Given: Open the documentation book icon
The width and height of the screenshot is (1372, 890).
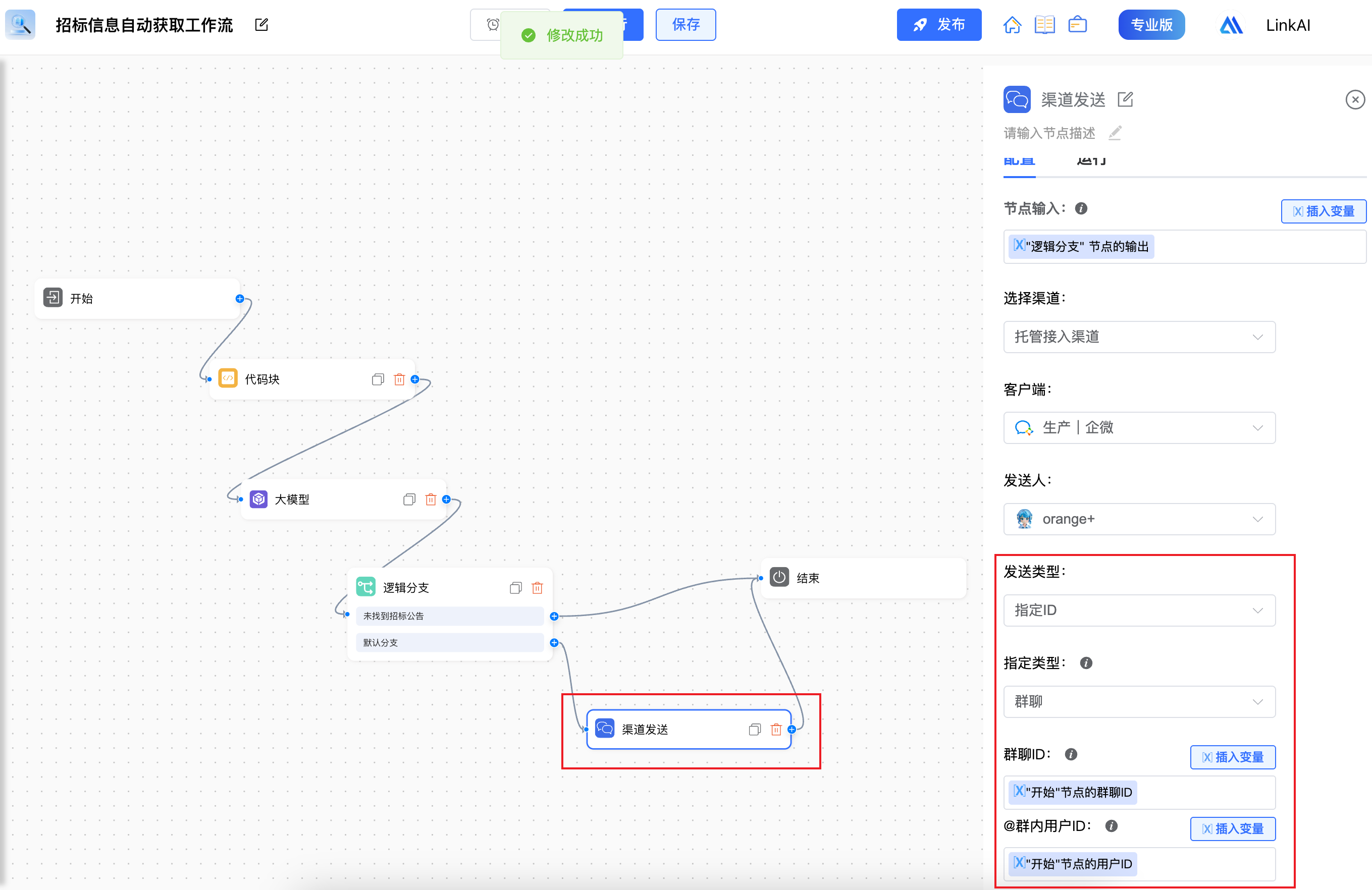Looking at the screenshot, I should [1044, 25].
